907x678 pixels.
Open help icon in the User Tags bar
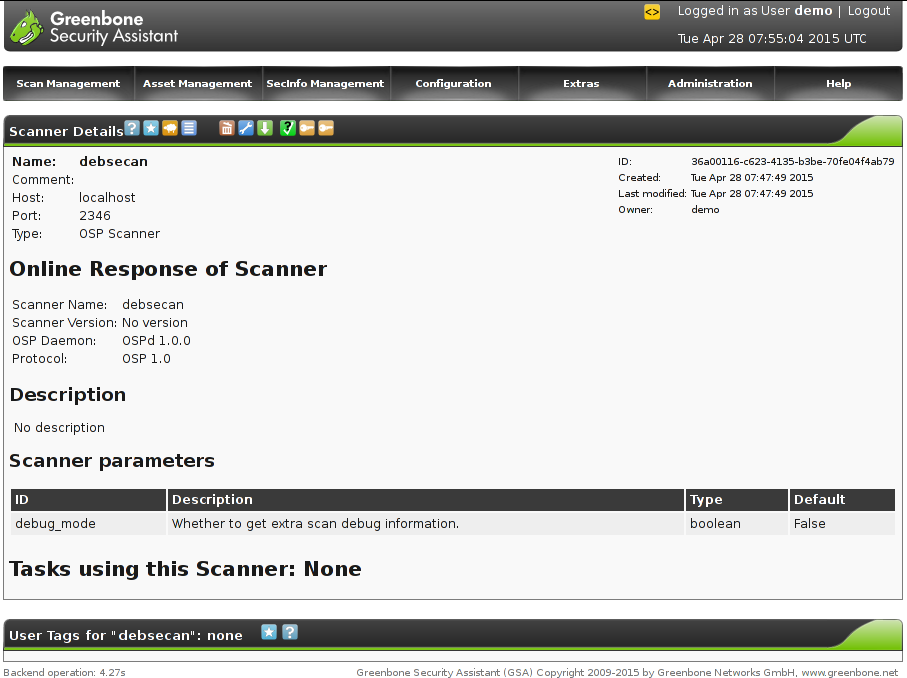coord(290,632)
